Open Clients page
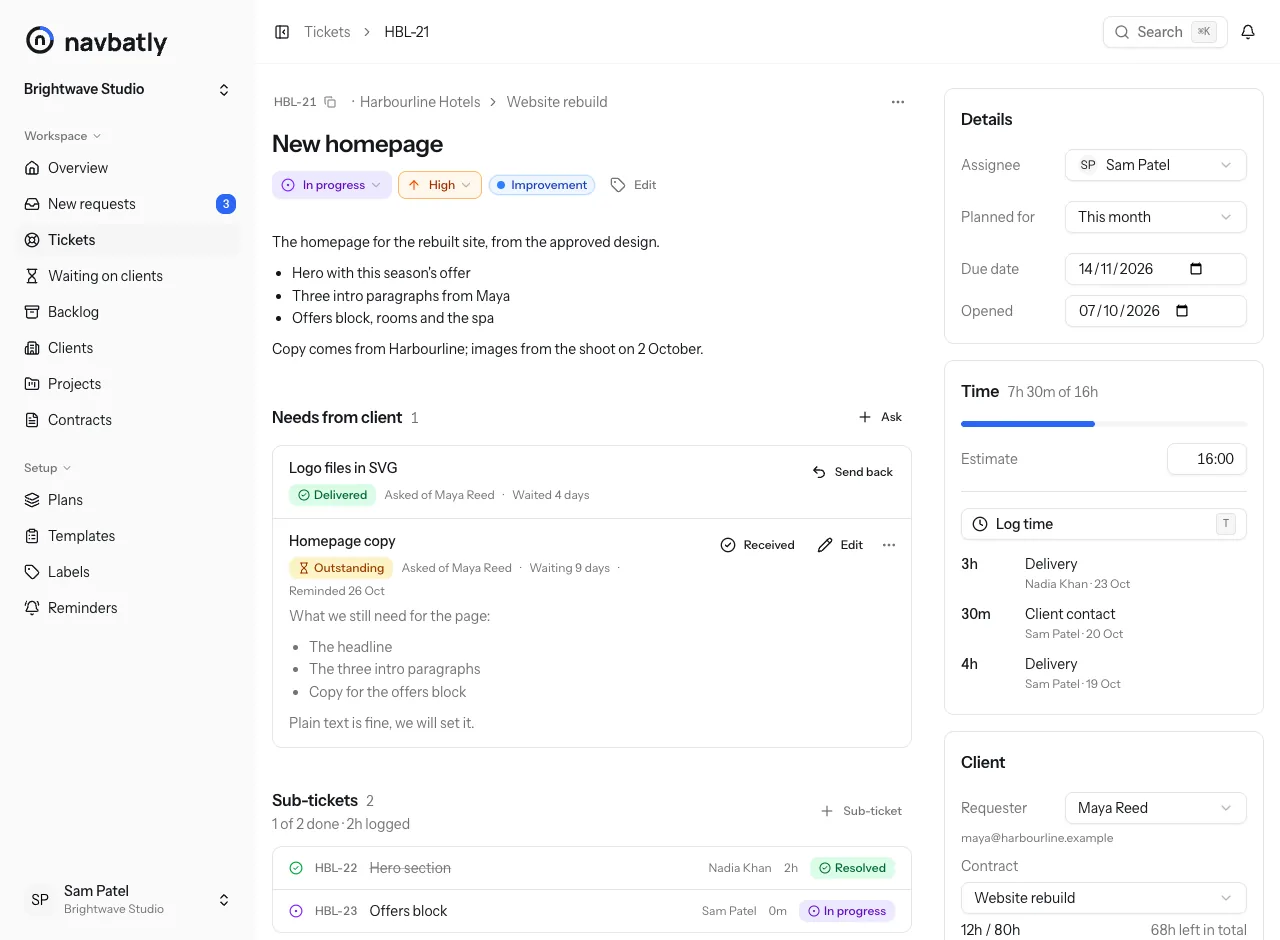The height and width of the screenshot is (940, 1280). coord(128,348)
